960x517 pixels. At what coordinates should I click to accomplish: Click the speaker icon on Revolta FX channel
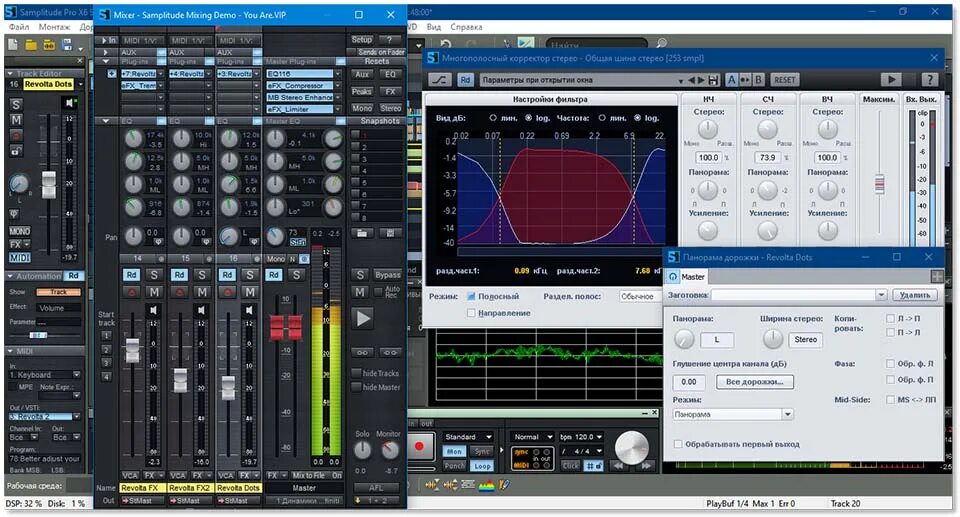(154, 311)
